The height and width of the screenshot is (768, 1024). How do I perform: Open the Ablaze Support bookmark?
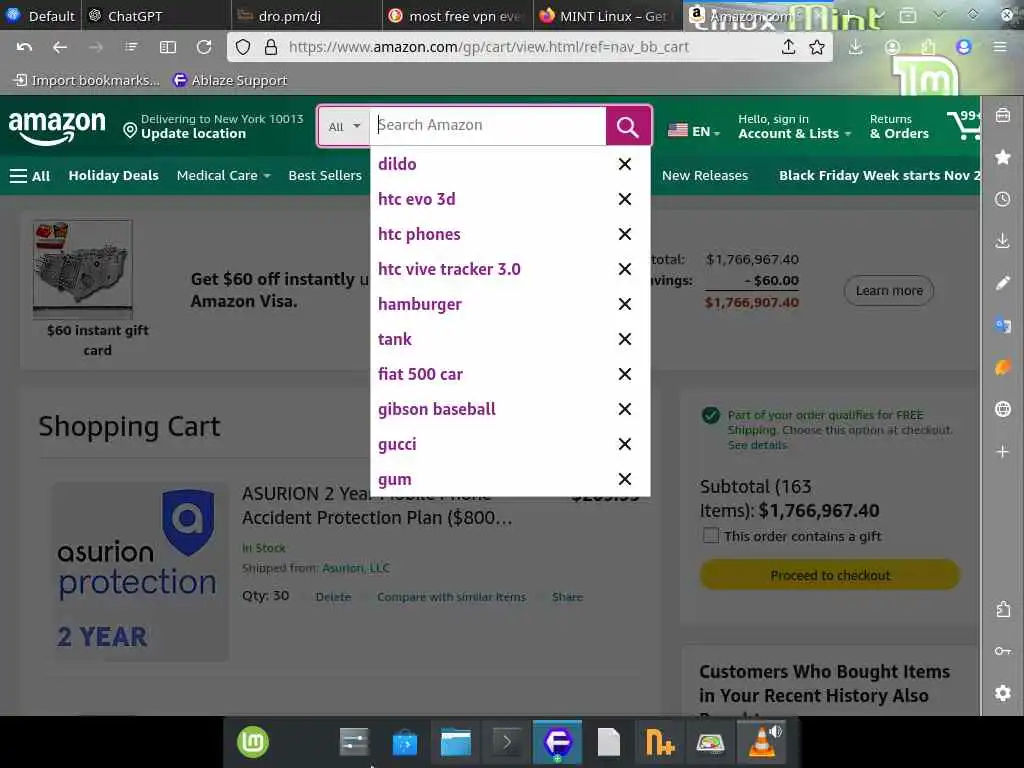230,80
